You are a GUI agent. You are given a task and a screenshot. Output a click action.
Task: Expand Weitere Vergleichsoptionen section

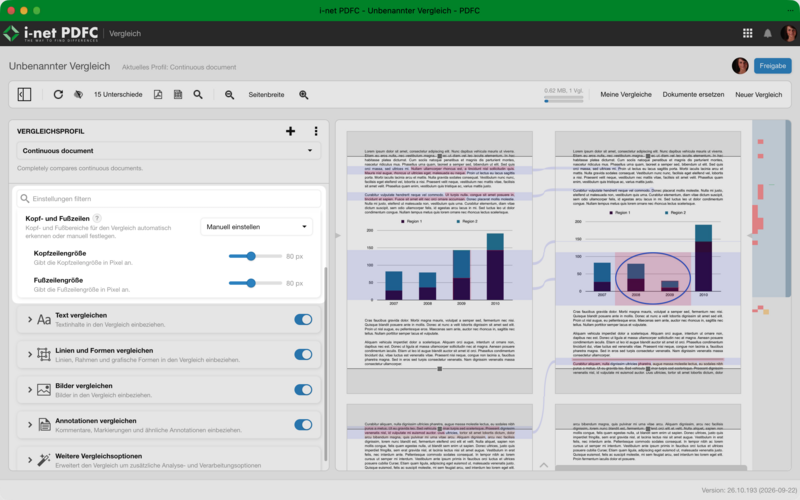tap(30, 460)
